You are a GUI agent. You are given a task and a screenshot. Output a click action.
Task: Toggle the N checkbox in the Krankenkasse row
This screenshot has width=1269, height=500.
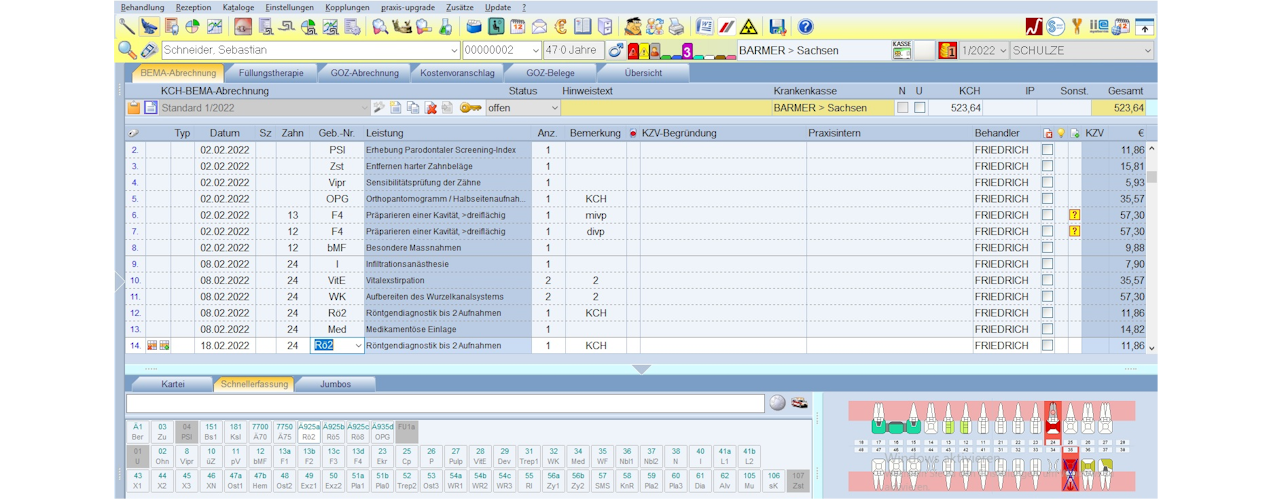pyautogui.click(x=902, y=108)
